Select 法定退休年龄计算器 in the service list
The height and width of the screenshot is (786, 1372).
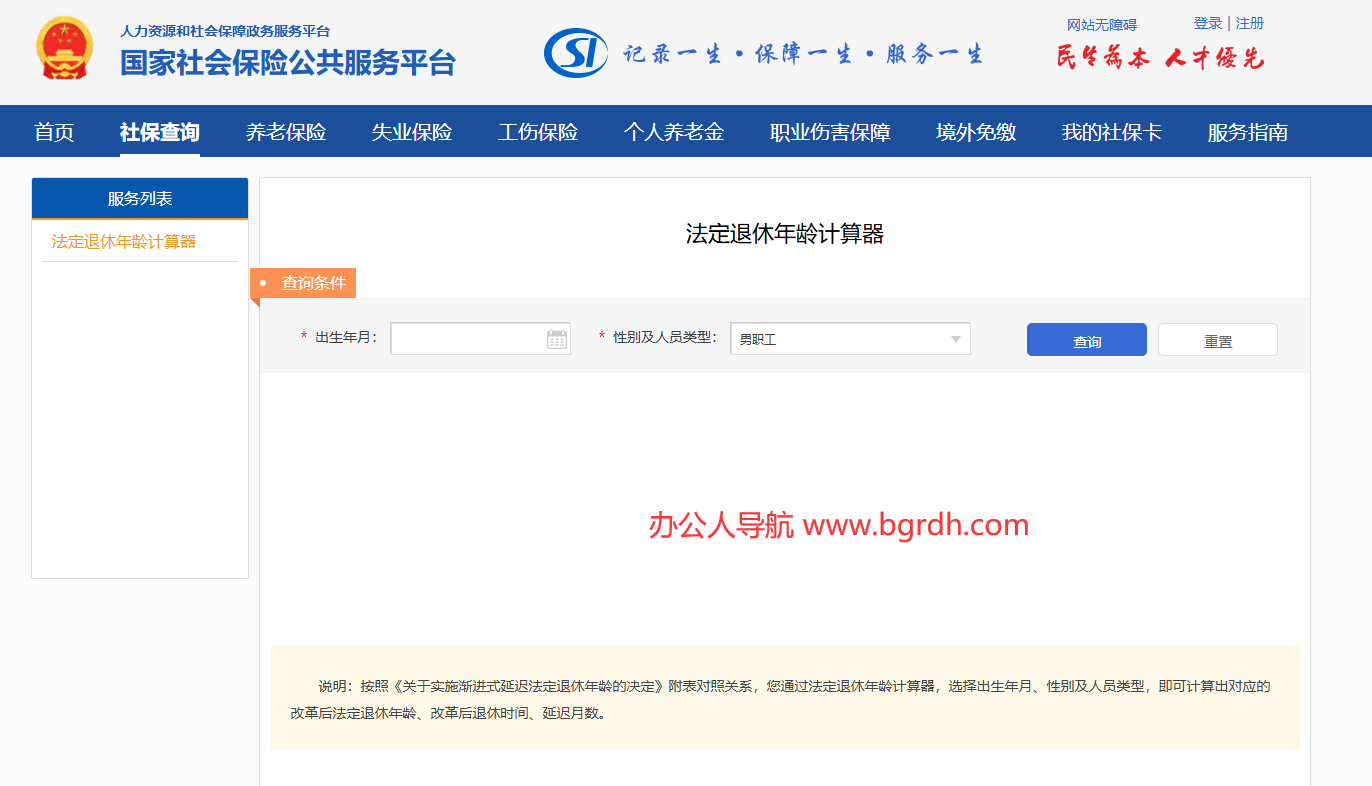tap(123, 241)
